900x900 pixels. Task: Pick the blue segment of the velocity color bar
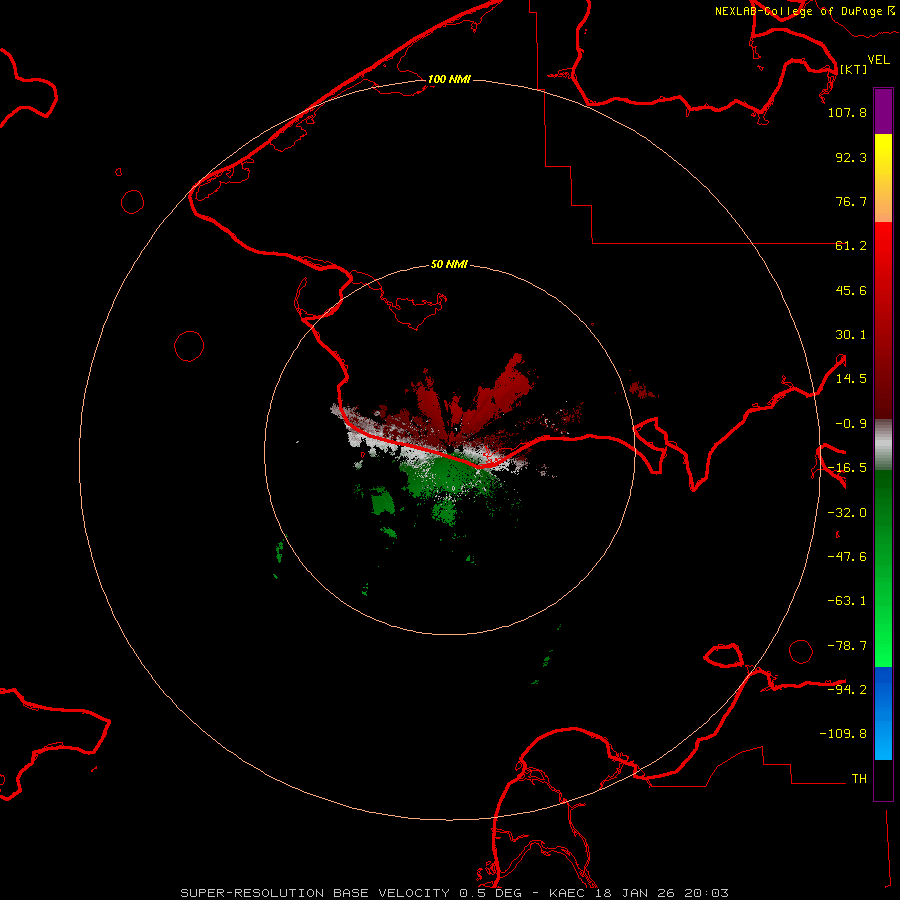tap(883, 713)
